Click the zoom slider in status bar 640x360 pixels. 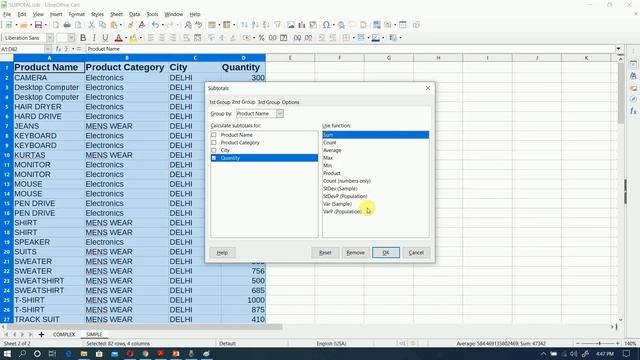tap(599, 344)
